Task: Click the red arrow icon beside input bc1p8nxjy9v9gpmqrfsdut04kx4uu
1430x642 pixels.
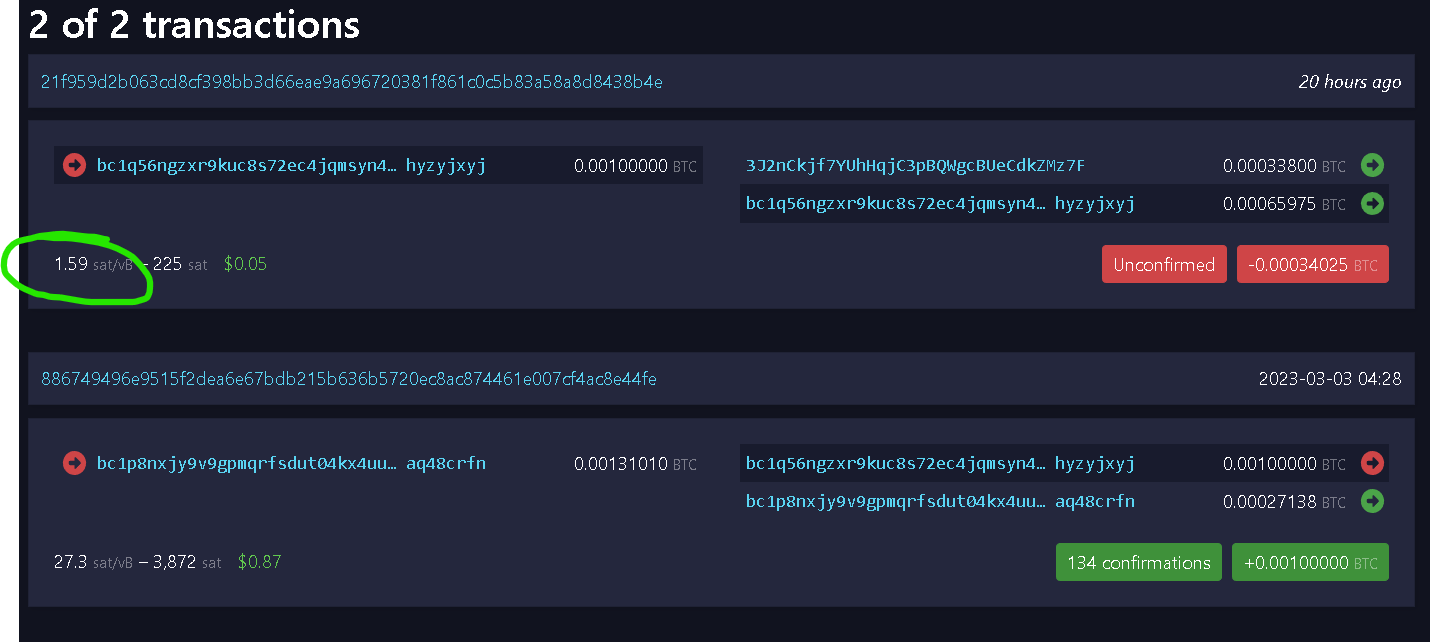Action: 74,463
